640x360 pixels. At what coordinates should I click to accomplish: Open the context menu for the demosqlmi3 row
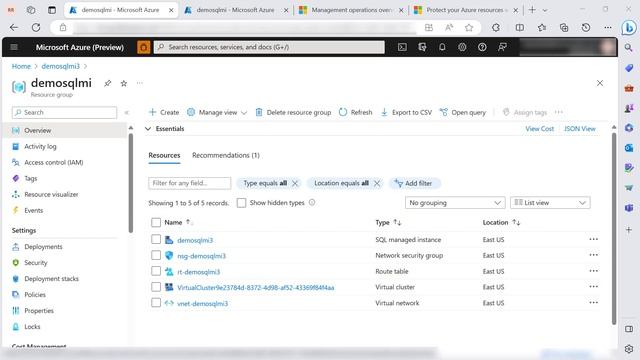point(593,240)
